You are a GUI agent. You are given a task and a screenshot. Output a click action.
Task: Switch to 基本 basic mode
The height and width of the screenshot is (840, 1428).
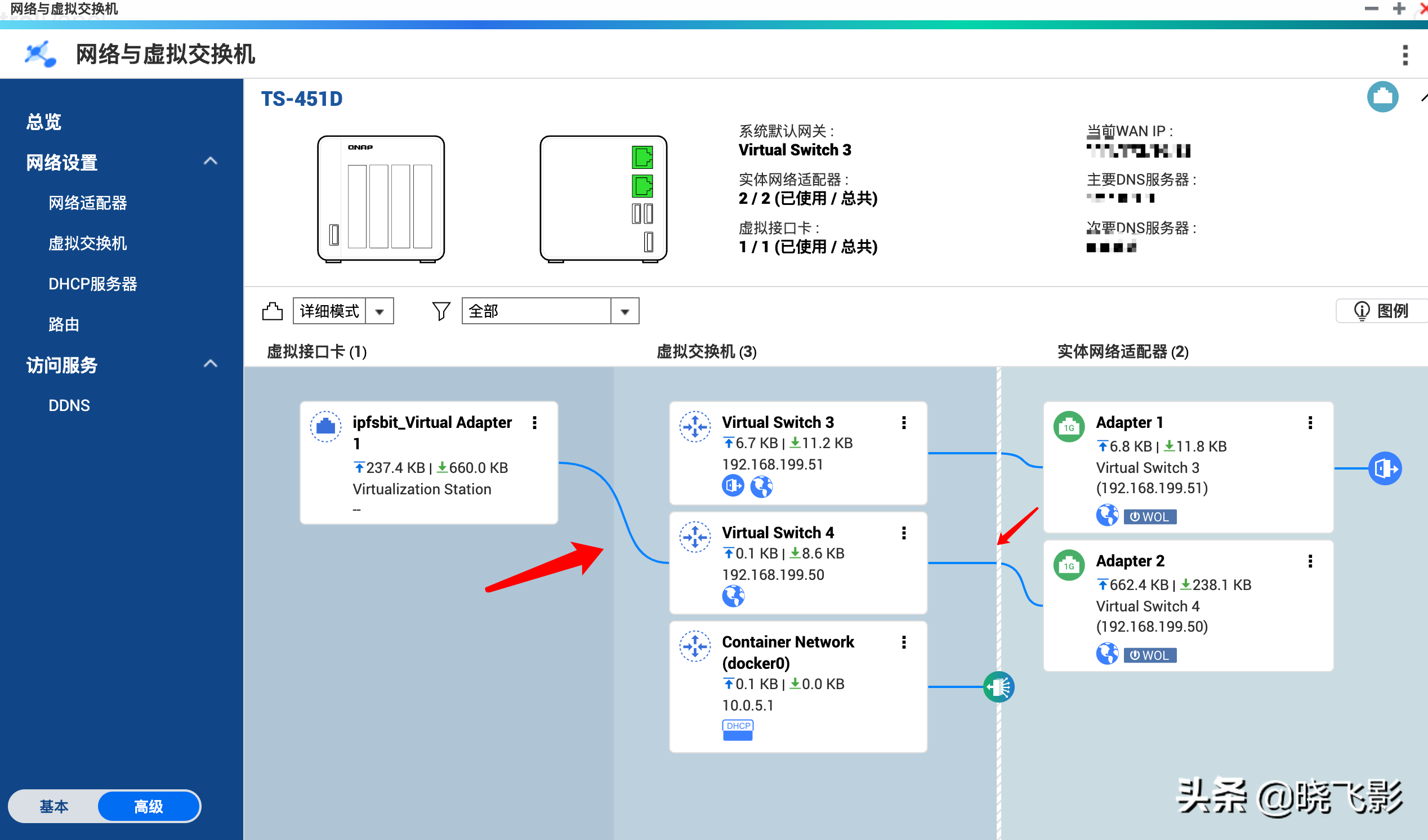pyautogui.click(x=54, y=806)
